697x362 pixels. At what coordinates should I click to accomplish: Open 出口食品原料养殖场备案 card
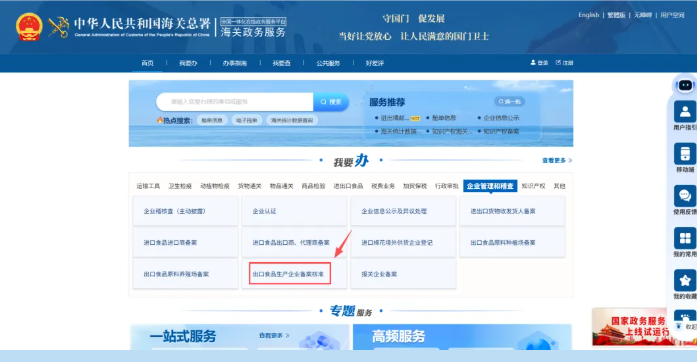pos(185,274)
